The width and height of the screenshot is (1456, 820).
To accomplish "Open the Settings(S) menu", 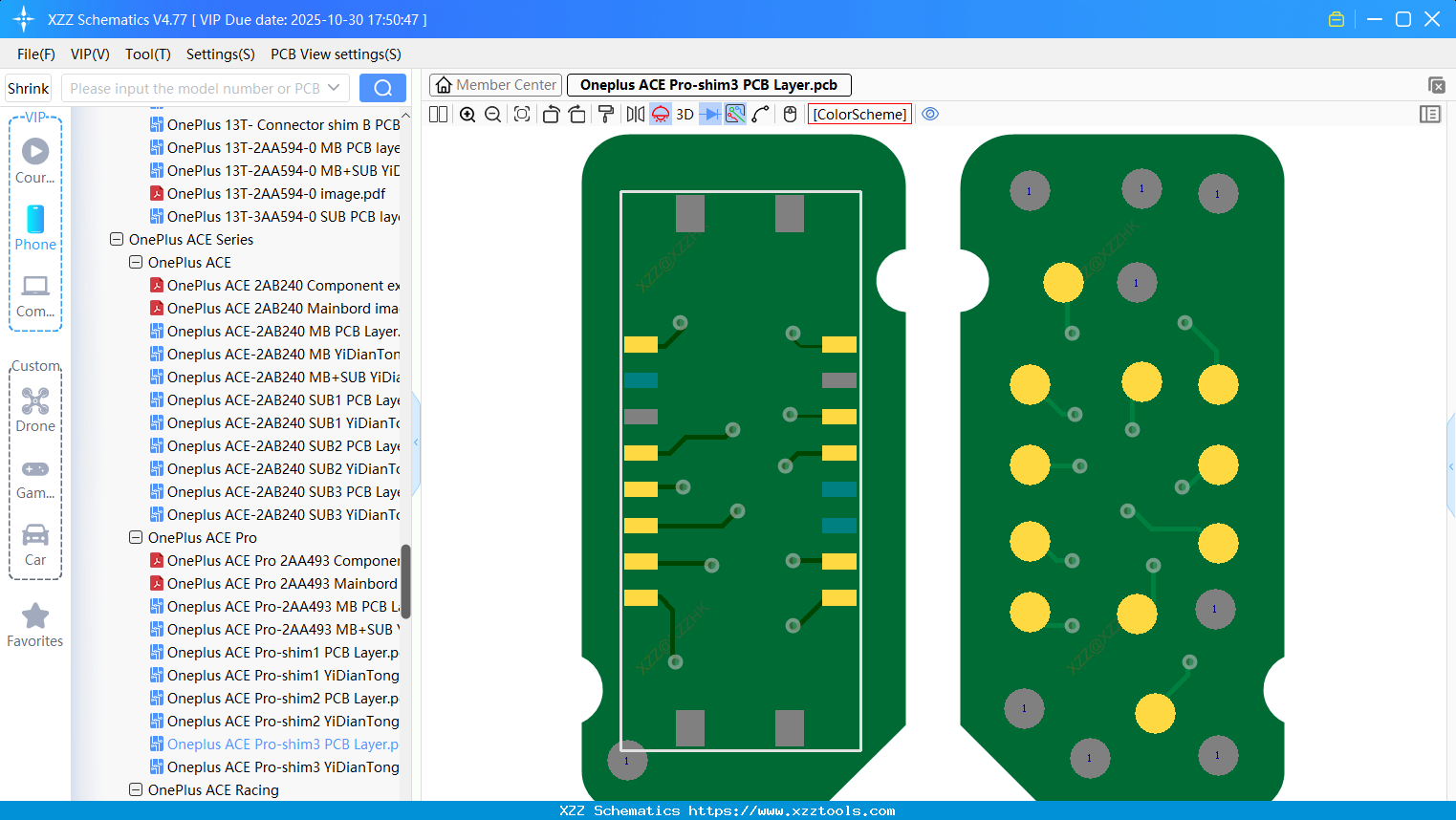I will 221,54.
